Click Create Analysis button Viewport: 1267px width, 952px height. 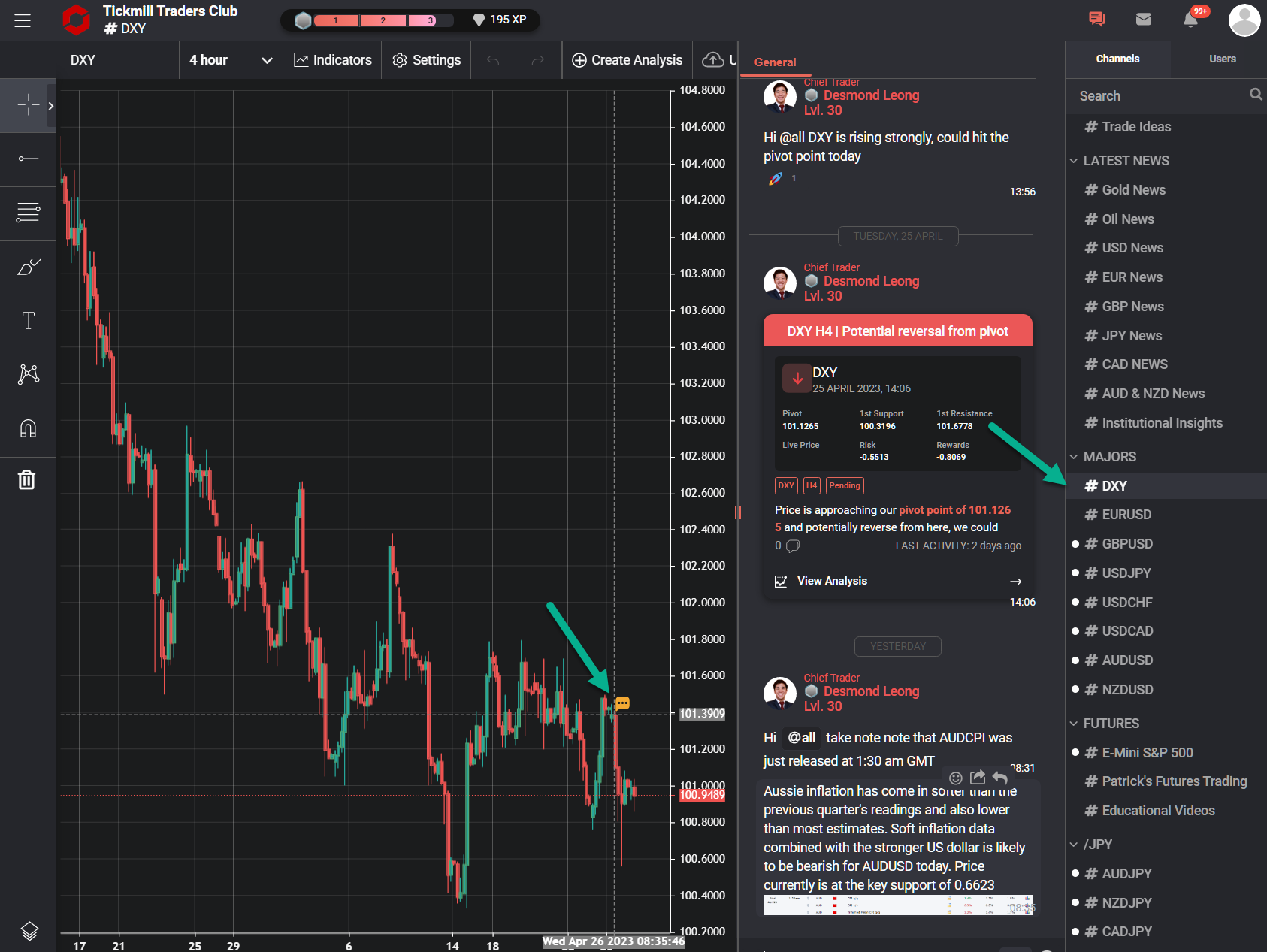pos(627,60)
